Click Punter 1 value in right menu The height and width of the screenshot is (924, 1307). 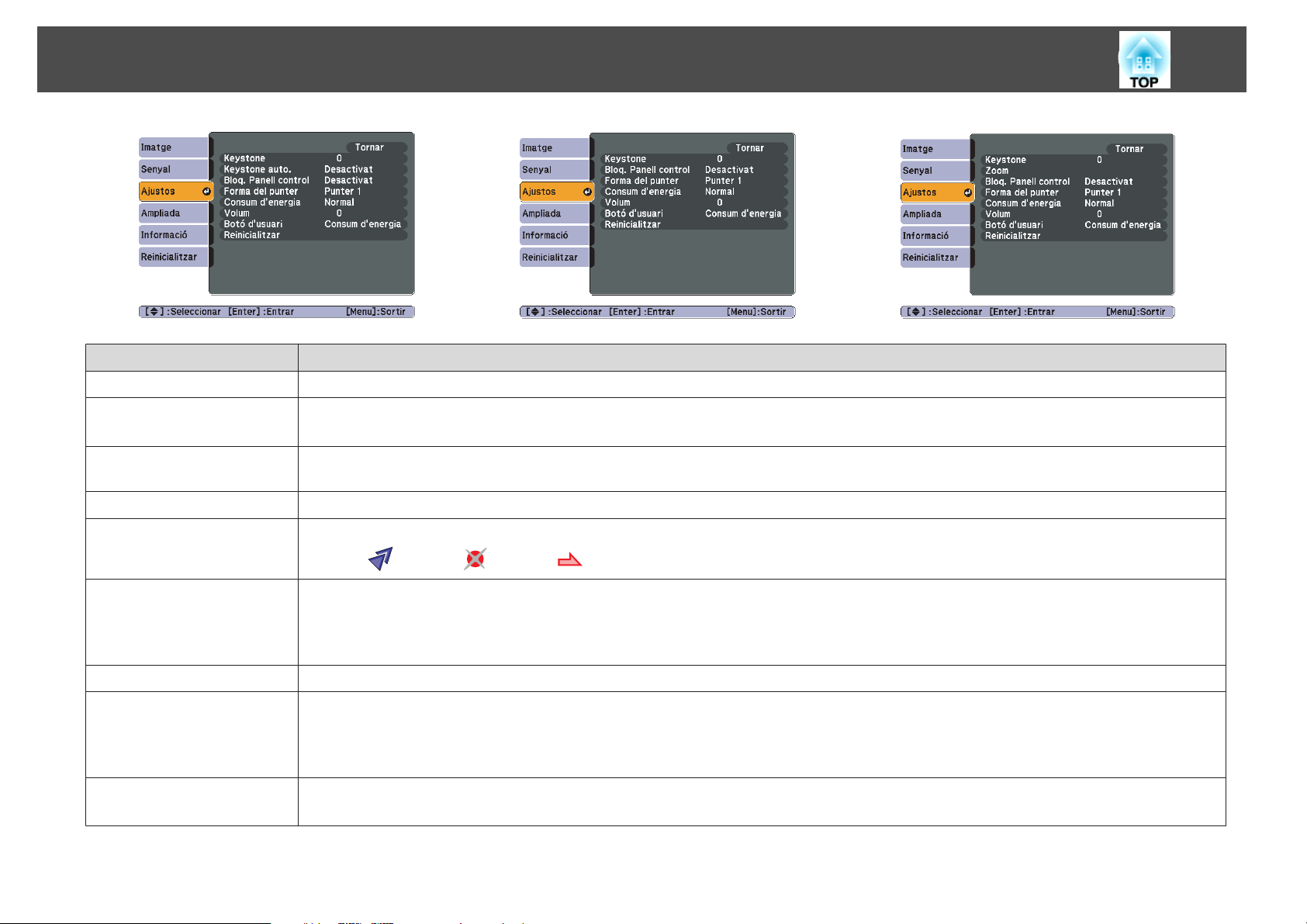click(1102, 192)
